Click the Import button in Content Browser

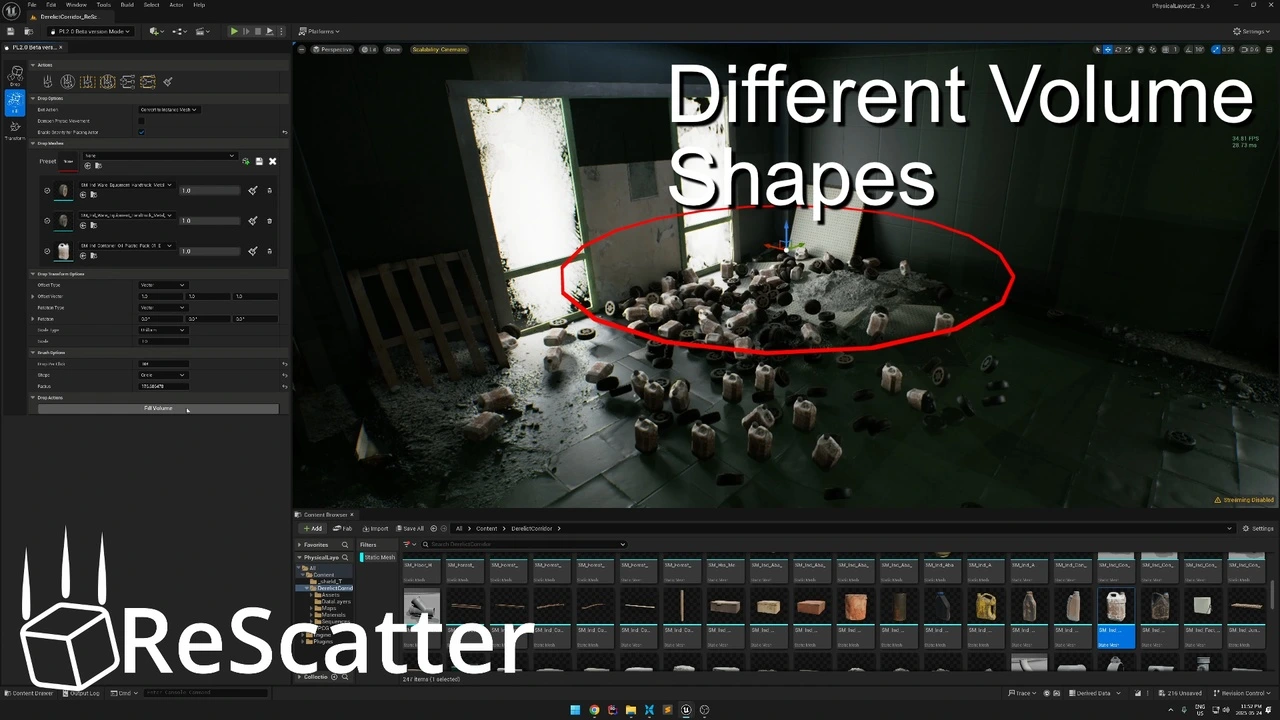point(376,528)
